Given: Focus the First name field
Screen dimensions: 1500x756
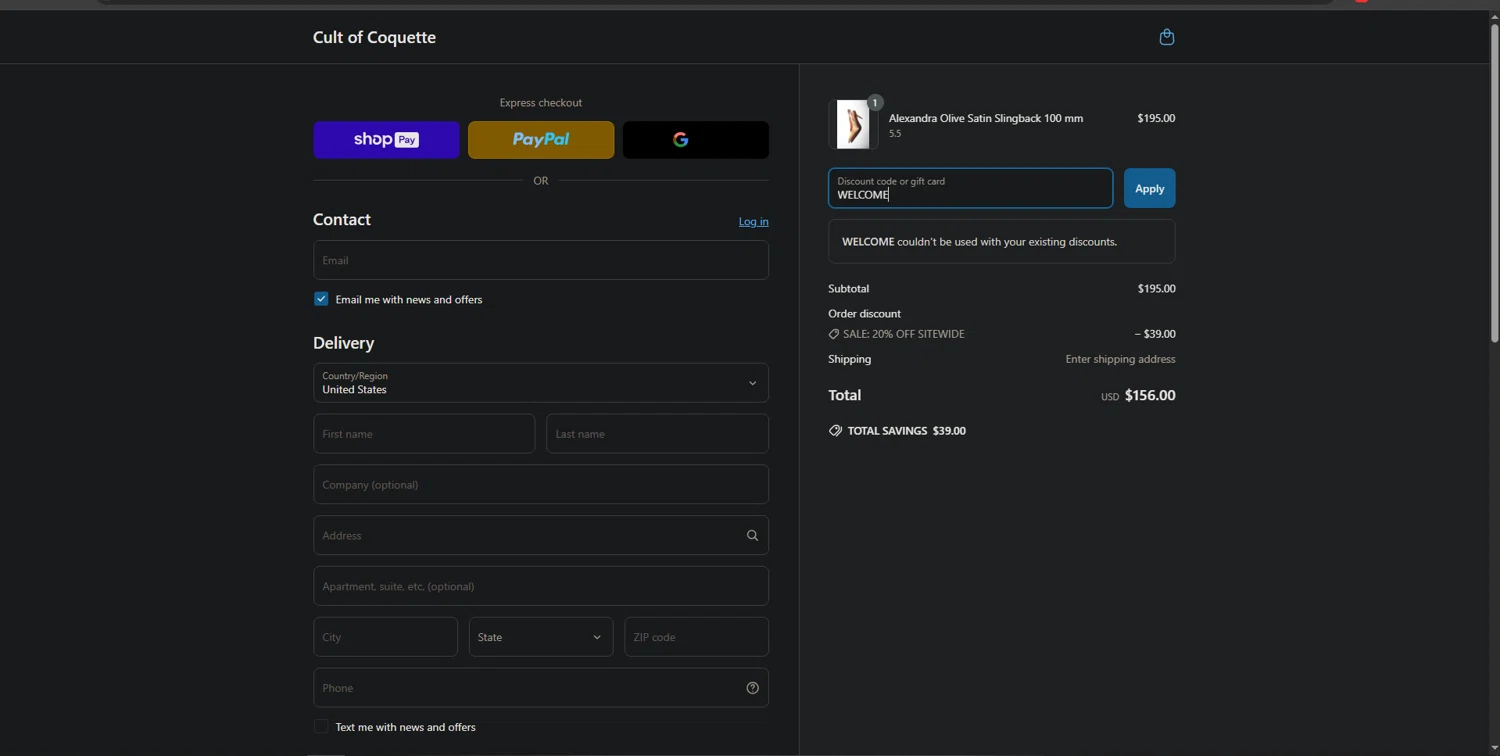Looking at the screenshot, I should coord(424,434).
